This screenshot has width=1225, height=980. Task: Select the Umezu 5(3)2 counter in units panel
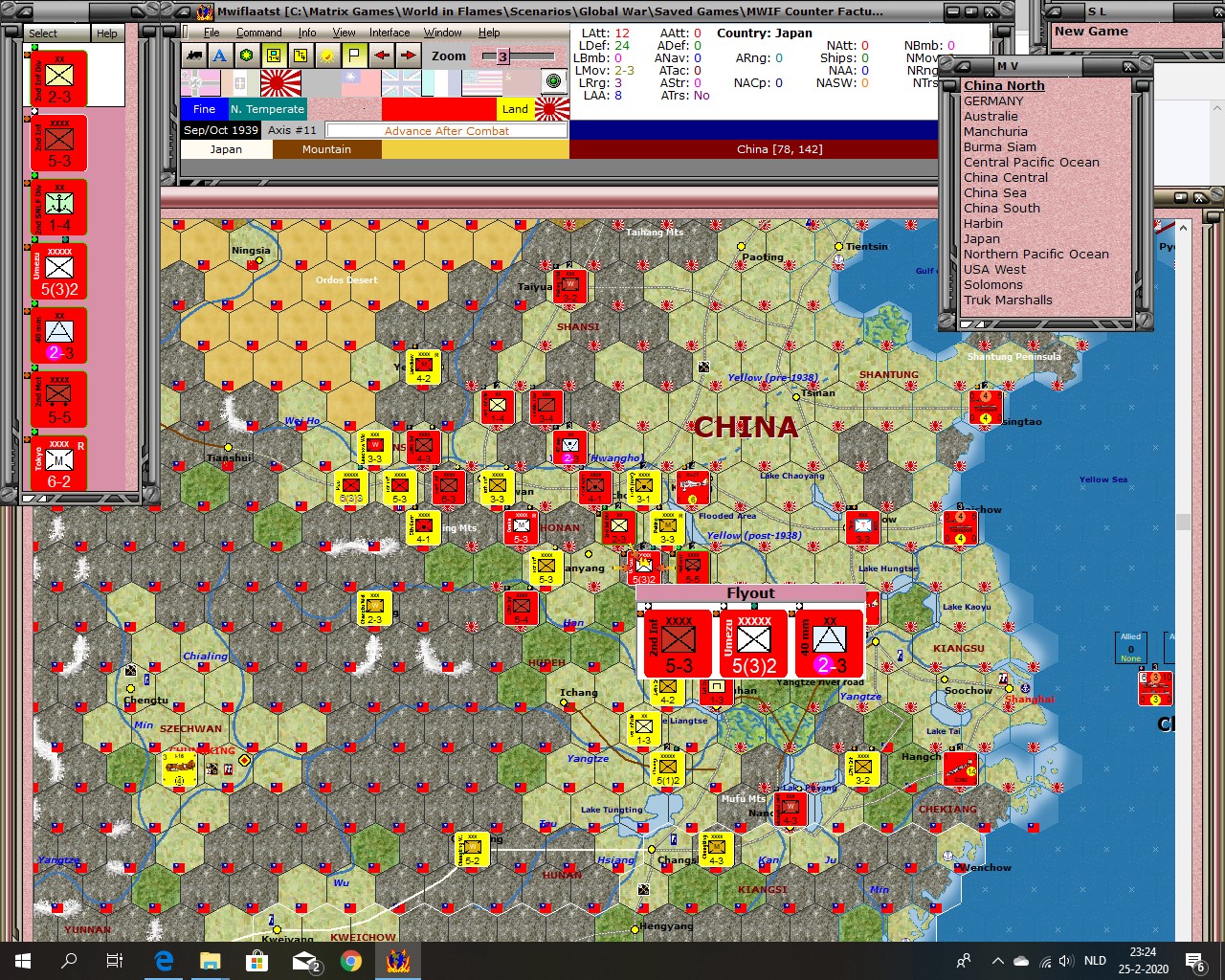click(59, 271)
